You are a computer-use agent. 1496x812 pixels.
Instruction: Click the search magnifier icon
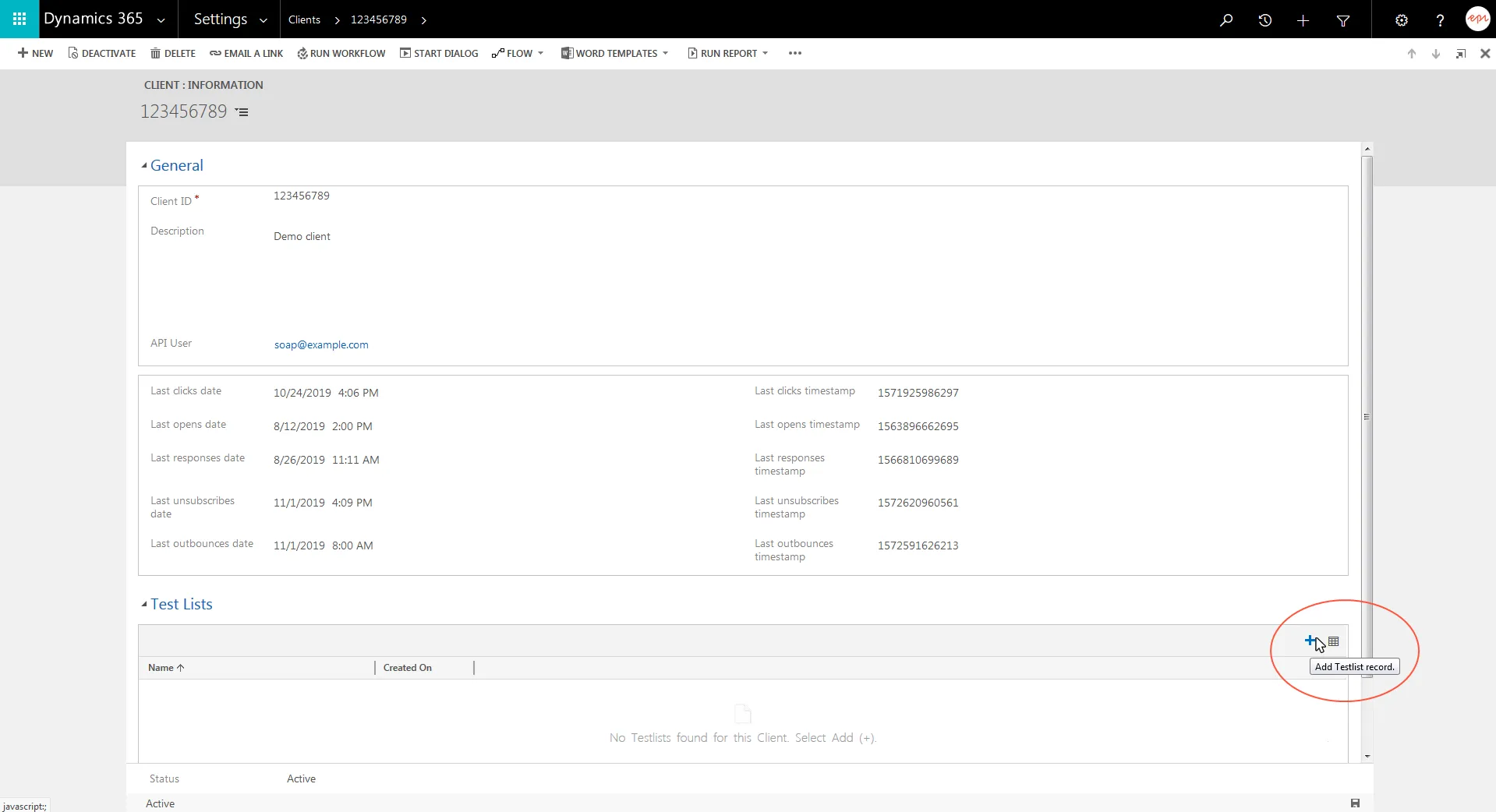click(1226, 20)
